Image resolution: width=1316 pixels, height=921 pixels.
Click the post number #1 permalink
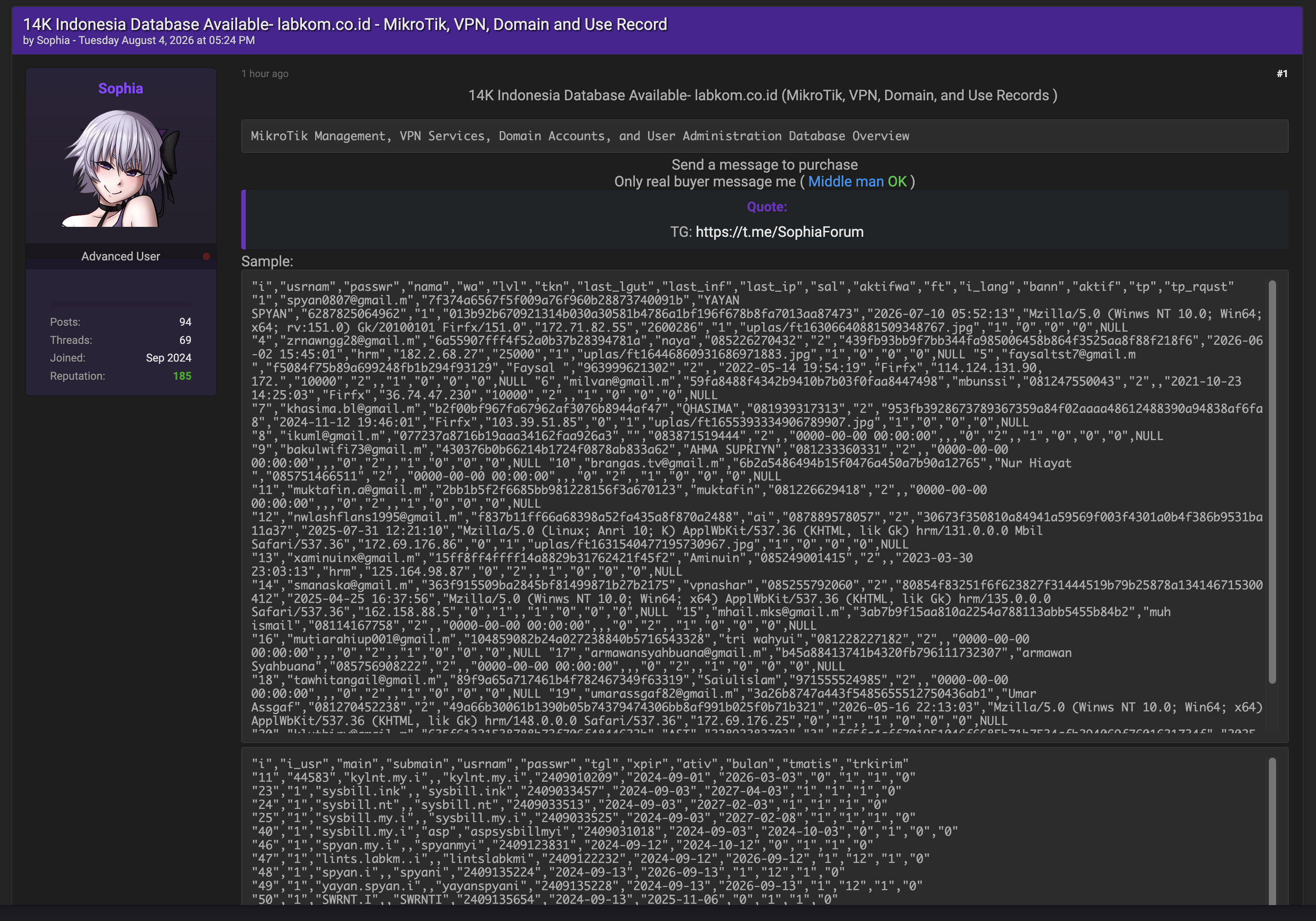(1282, 73)
